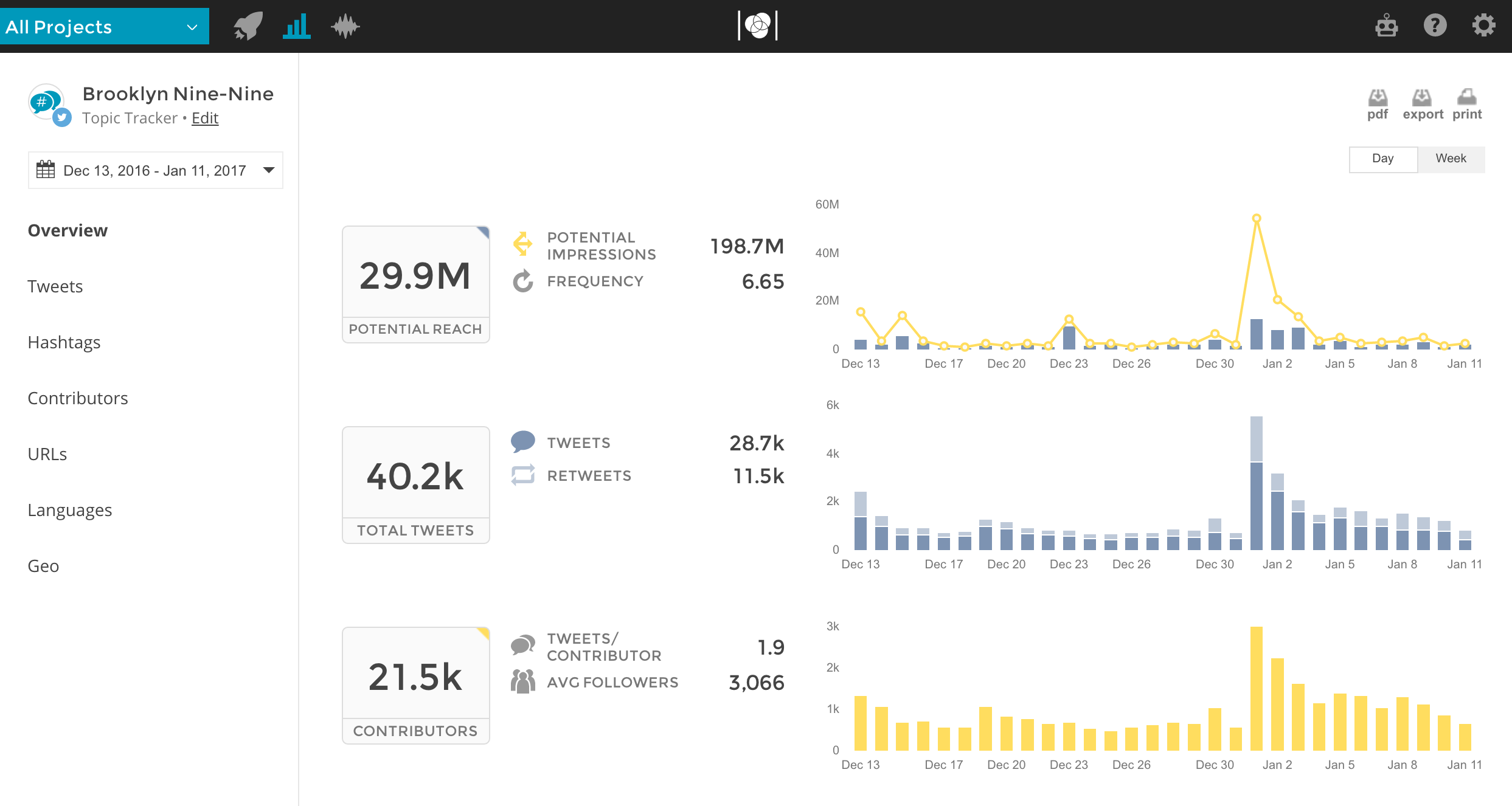This screenshot has width=1512, height=806.
Task: Open the Tweets section in sidebar
Action: pyautogui.click(x=55, y=286)
